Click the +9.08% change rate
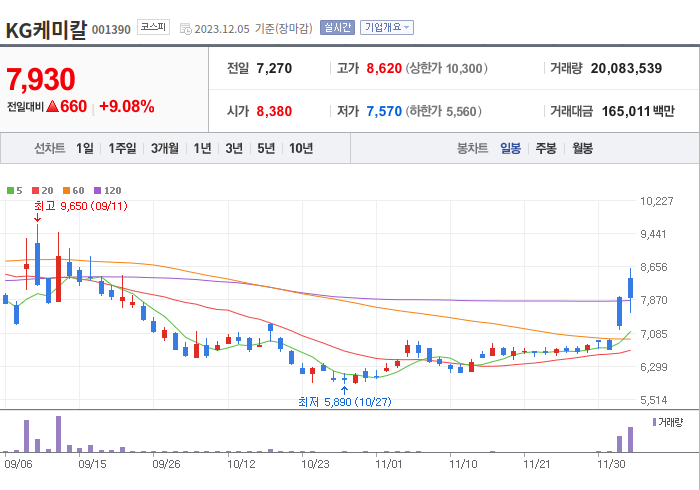 [127, 106]
